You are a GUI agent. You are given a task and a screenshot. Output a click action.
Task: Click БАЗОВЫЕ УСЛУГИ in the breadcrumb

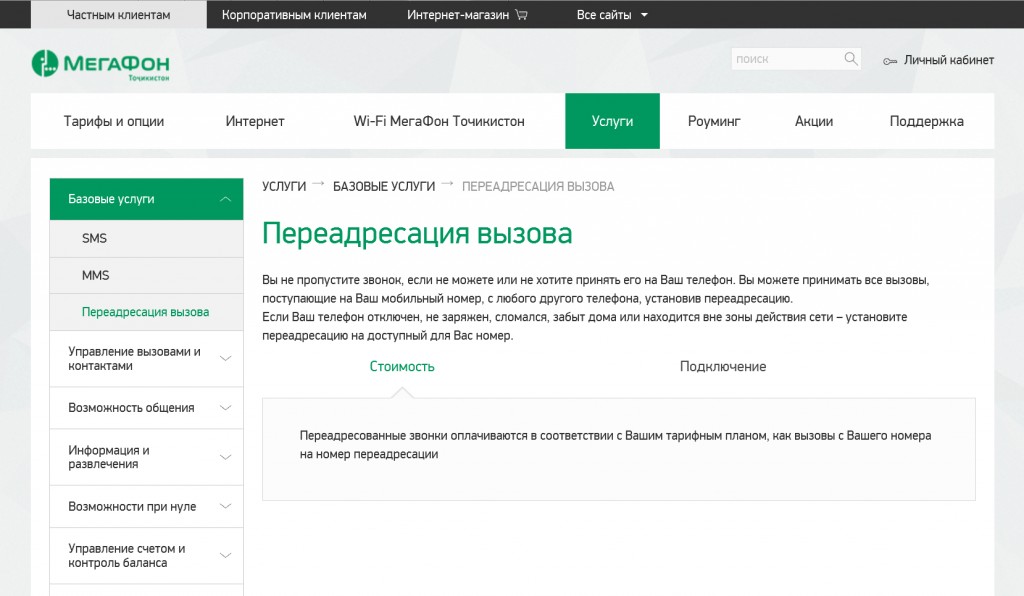point(383,187)
